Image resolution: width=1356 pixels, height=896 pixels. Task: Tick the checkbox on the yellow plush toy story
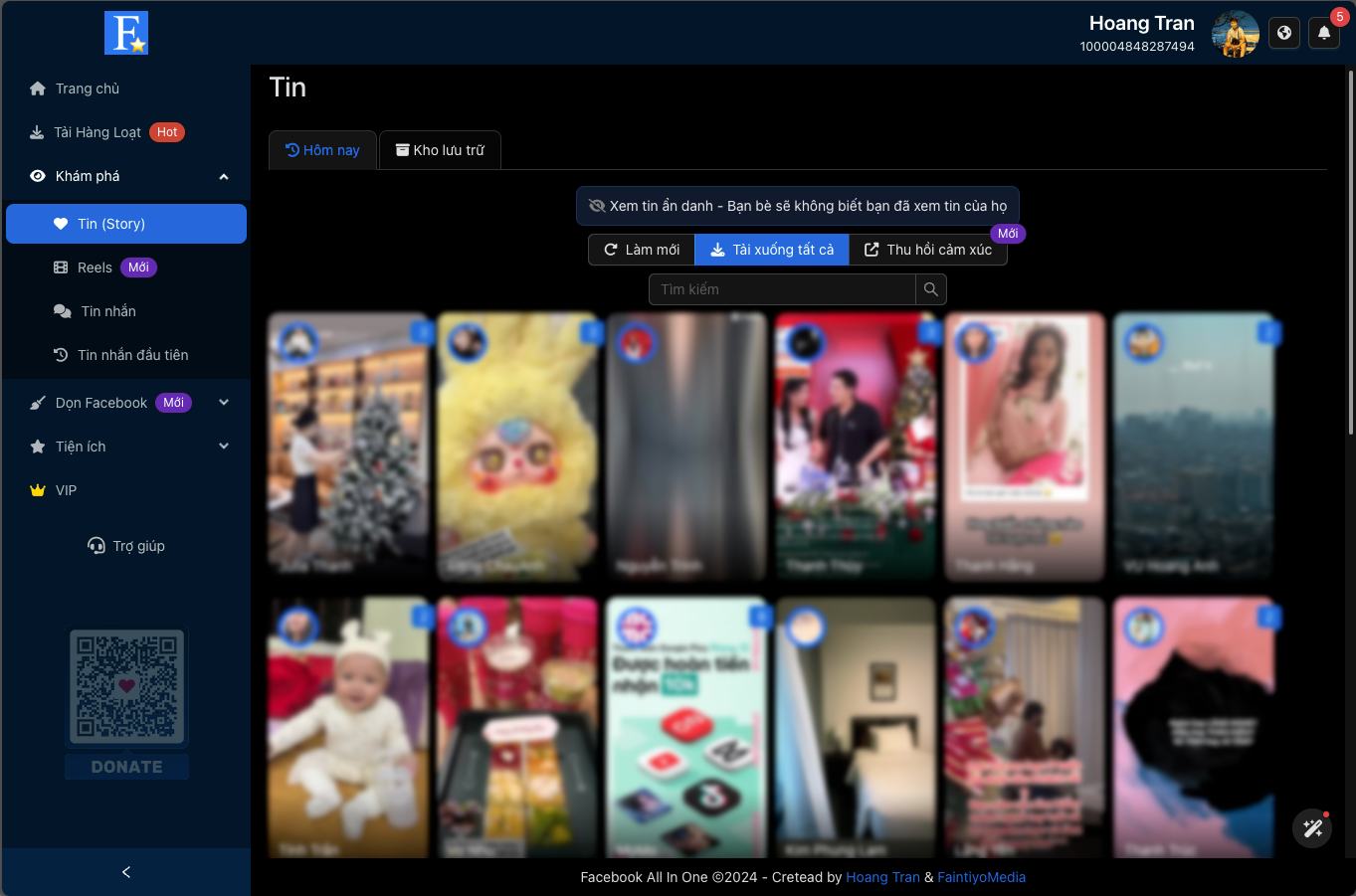coord(591,332)
